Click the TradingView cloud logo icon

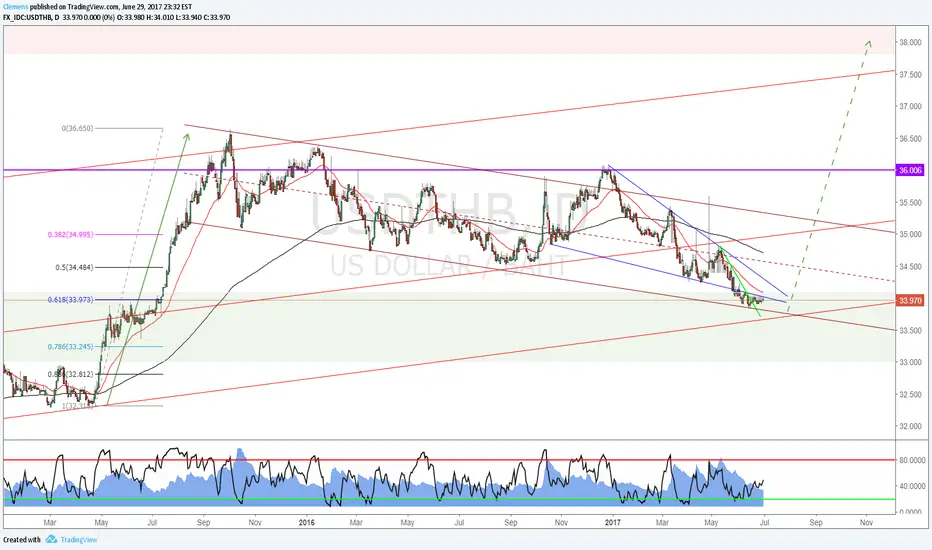(x=51, y=539)
